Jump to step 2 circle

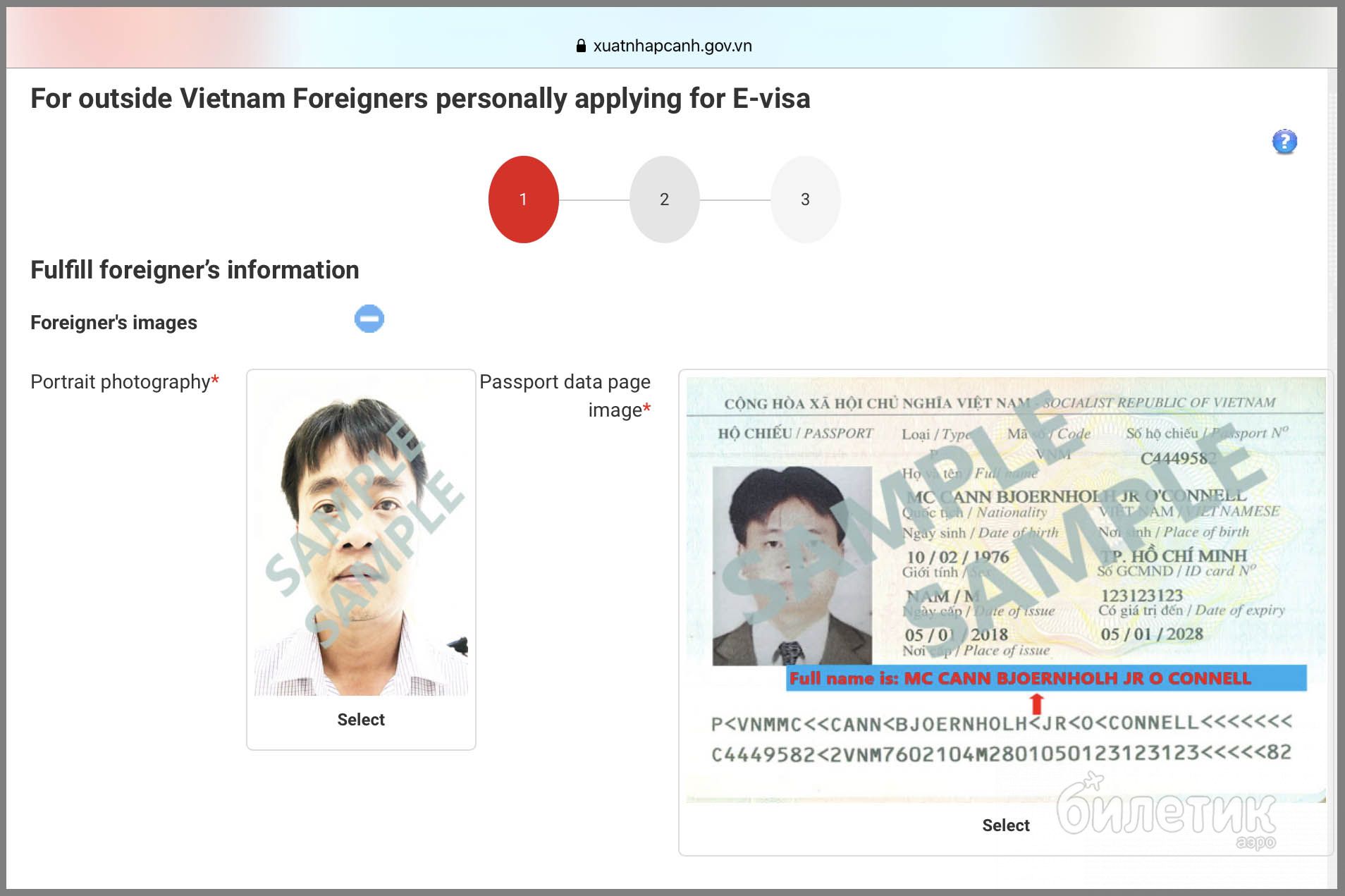[x=664, y=200]
